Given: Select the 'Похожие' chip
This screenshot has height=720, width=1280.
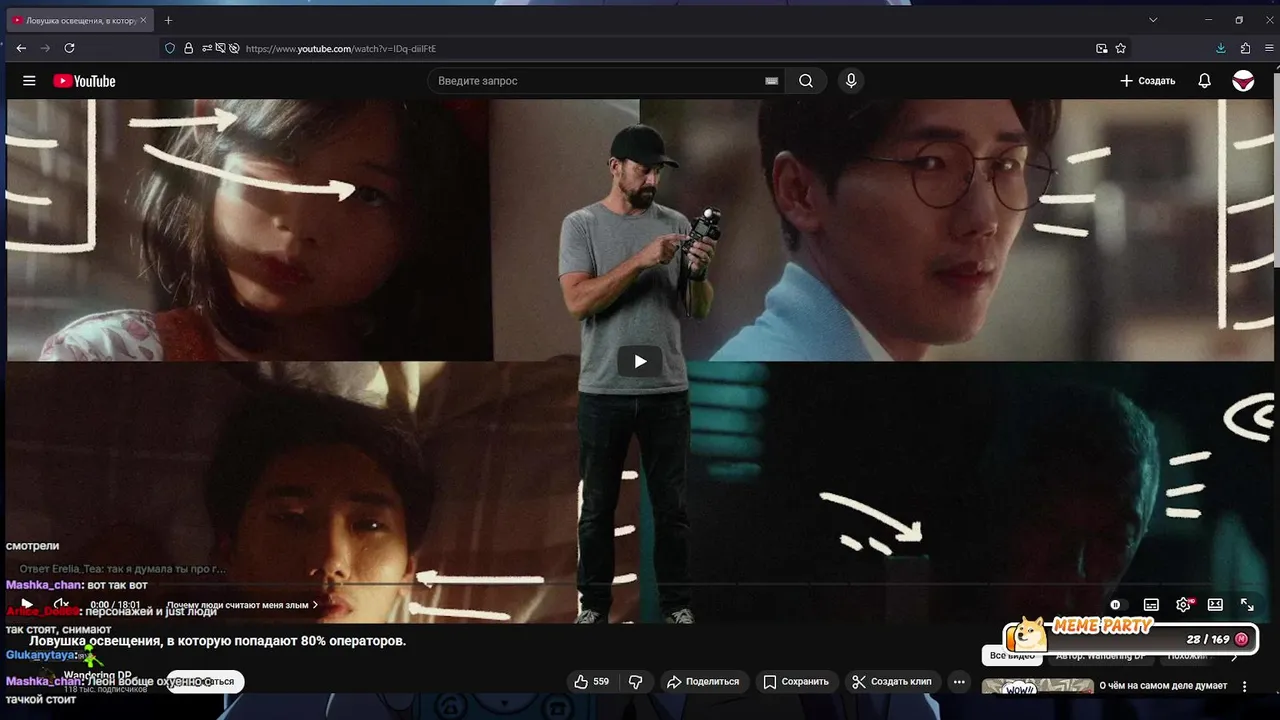Looking at the screenshot, I should (x=1188, y=656).
